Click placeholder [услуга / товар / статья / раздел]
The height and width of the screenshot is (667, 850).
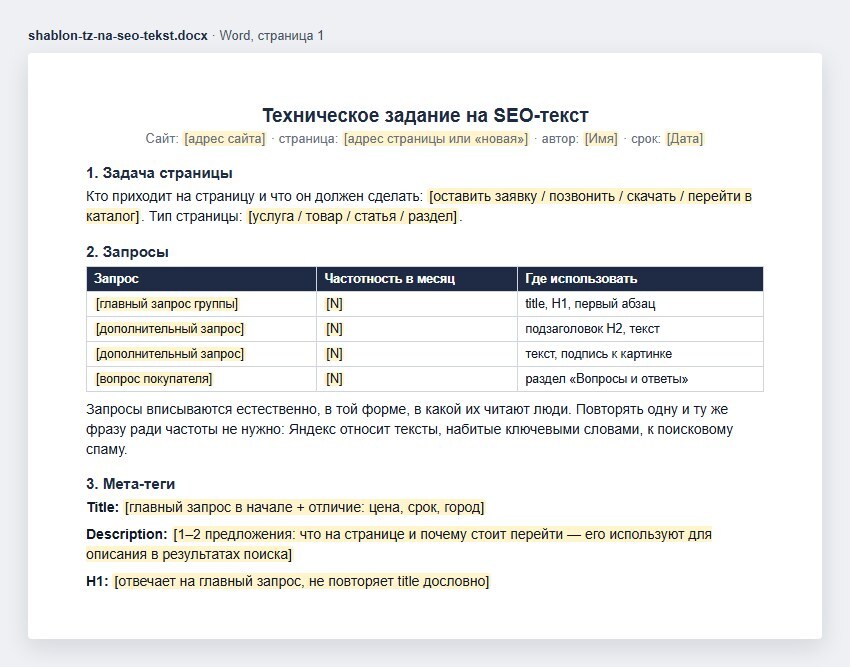(x=353, y=216)
